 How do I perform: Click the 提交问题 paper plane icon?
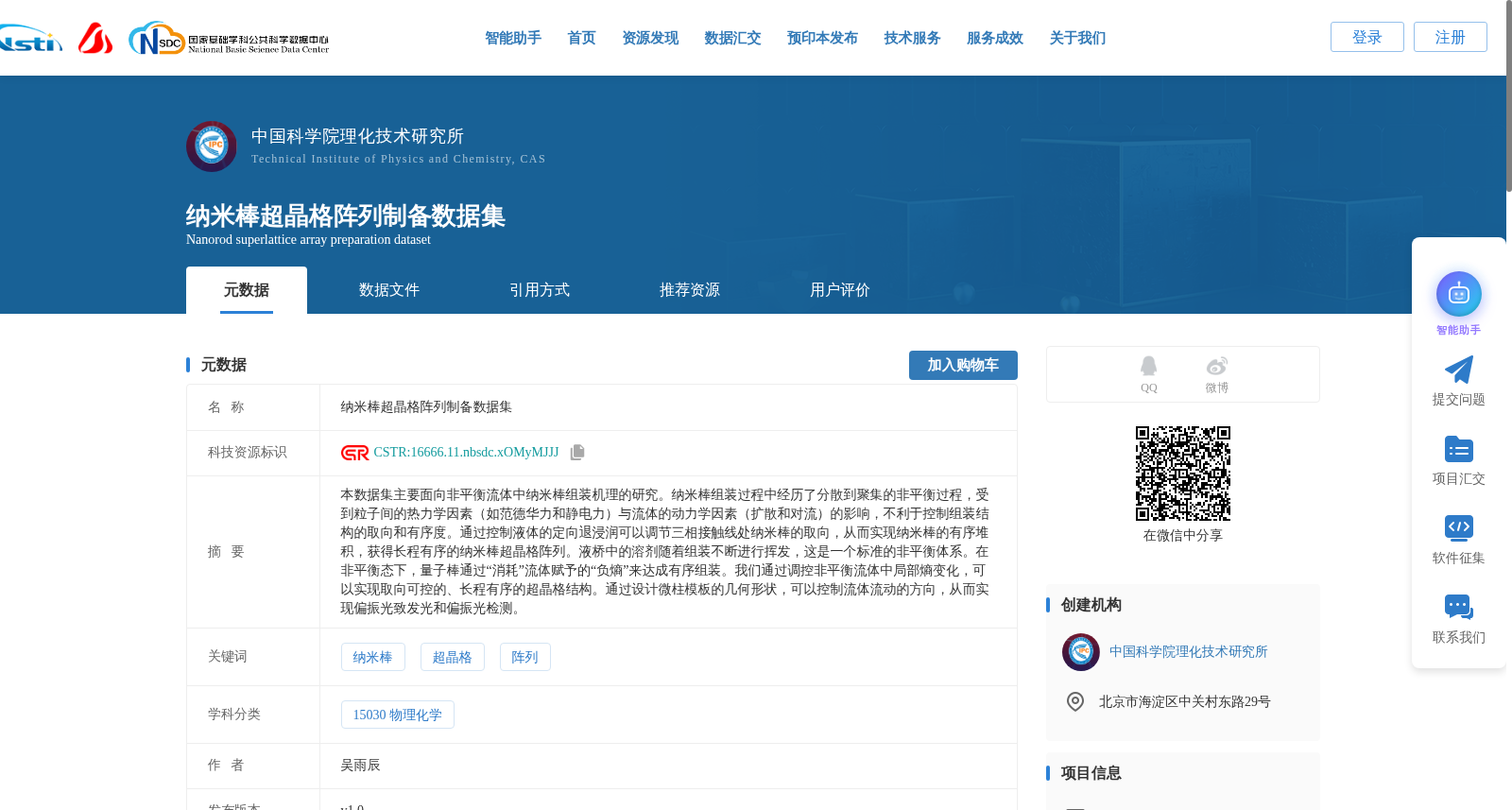(x=1459, y=370)
